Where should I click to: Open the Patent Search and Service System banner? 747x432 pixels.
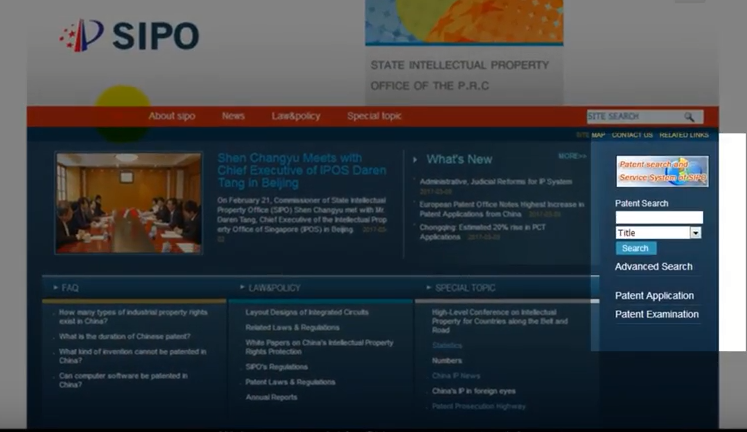pos(662,170)
